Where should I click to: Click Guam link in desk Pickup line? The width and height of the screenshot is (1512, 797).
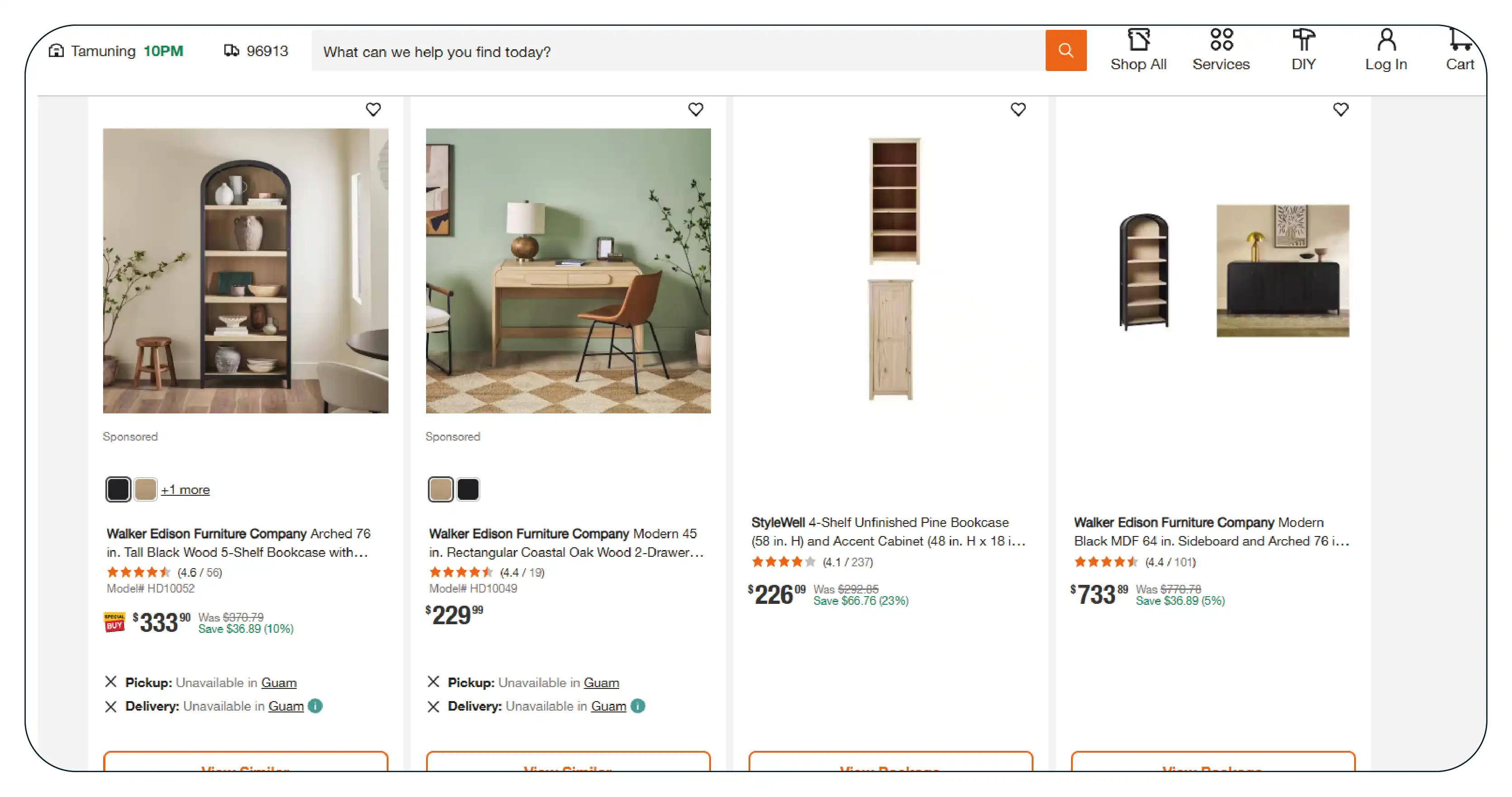pos(601,683)
